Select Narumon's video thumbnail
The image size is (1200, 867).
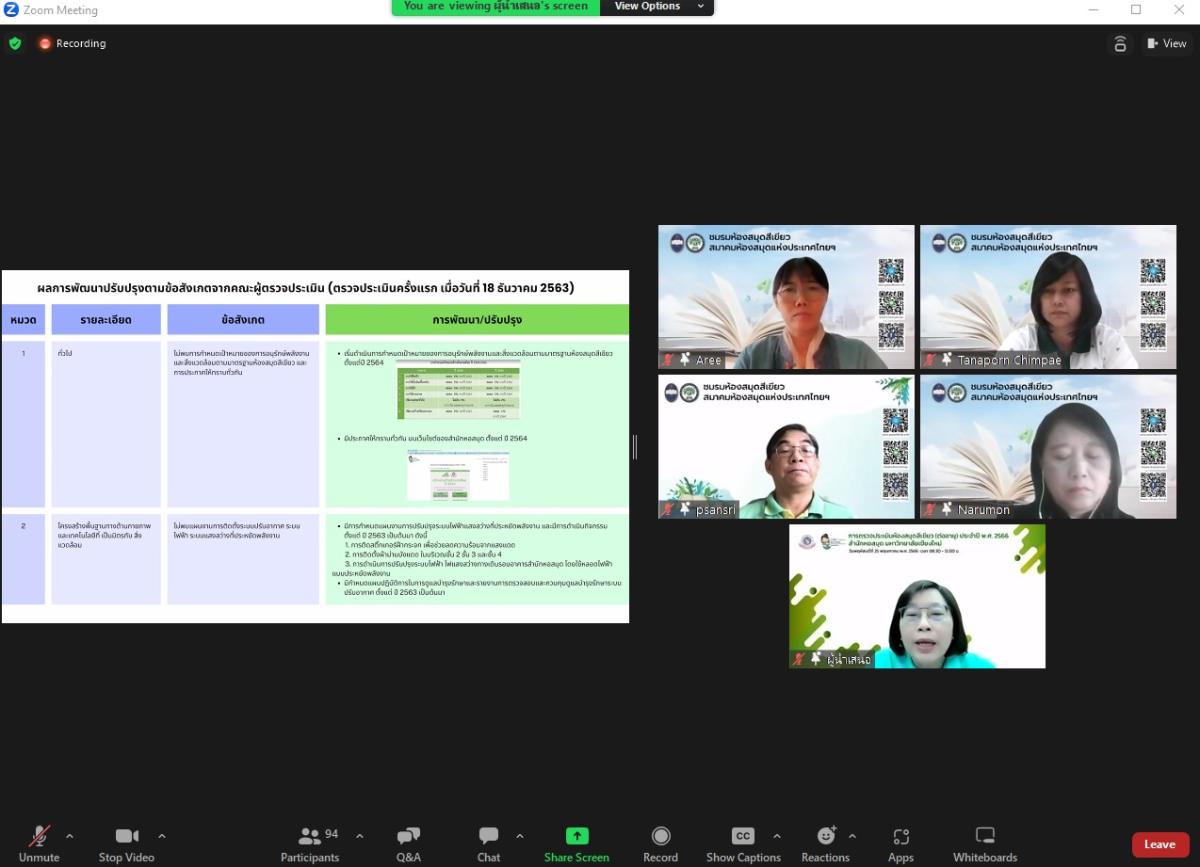pos(1048,447)
